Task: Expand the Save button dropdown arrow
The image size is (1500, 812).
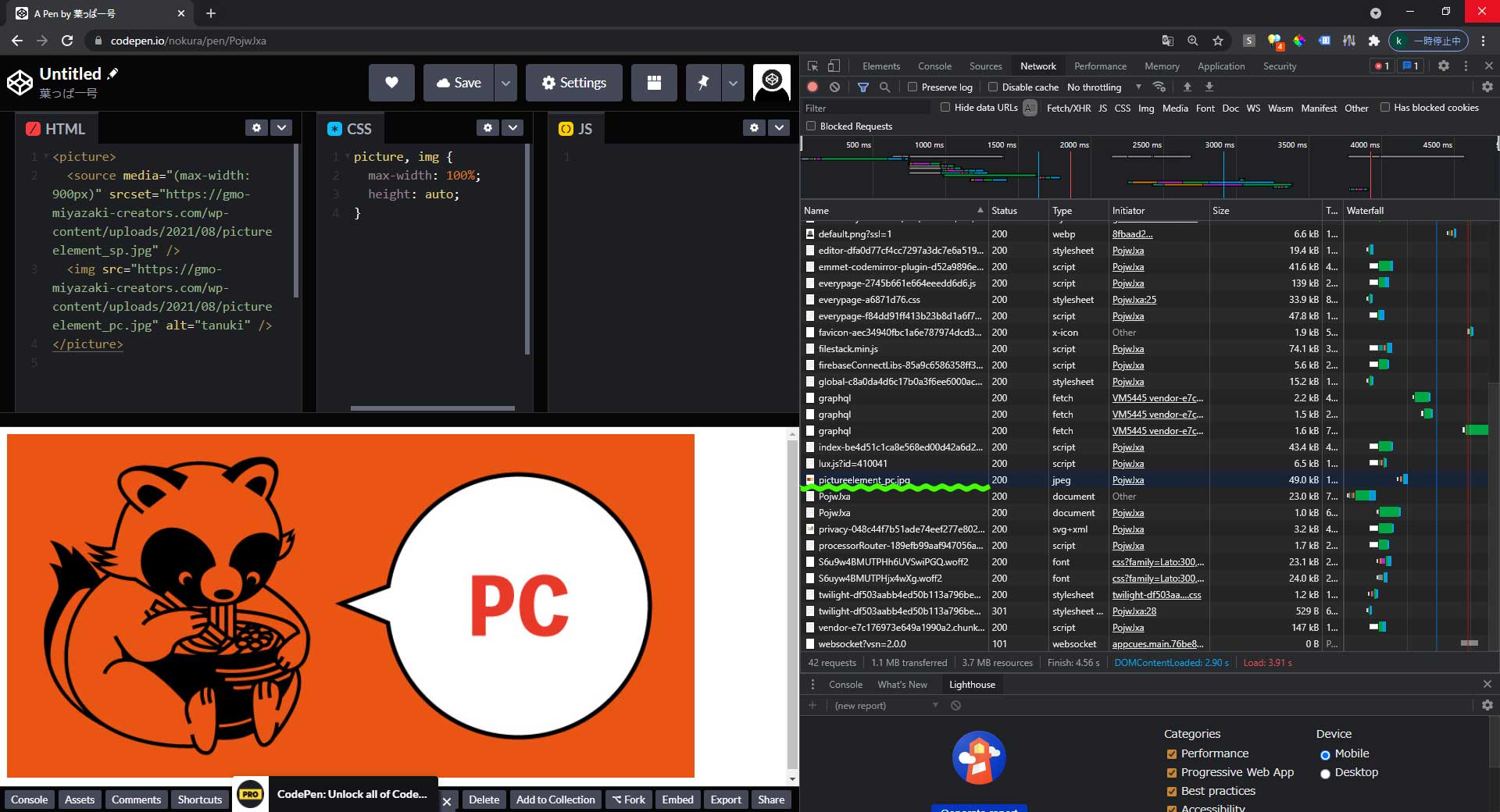Action: tap(505, 83)
